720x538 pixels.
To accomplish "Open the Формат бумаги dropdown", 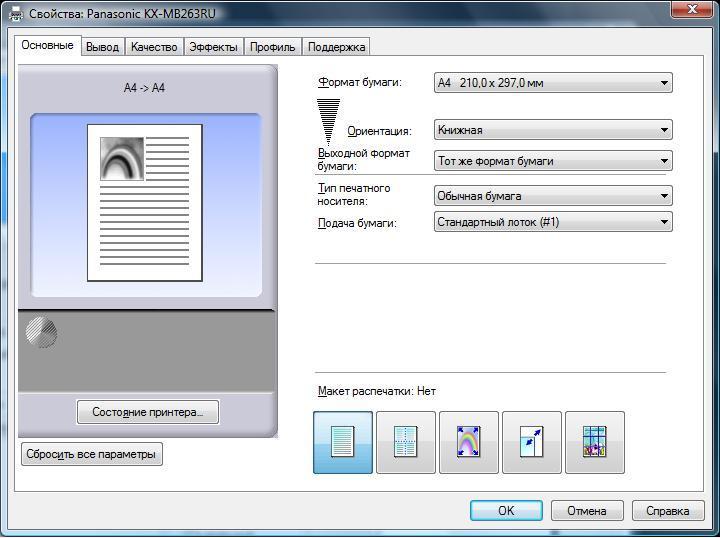I will [x=553, y=83].
